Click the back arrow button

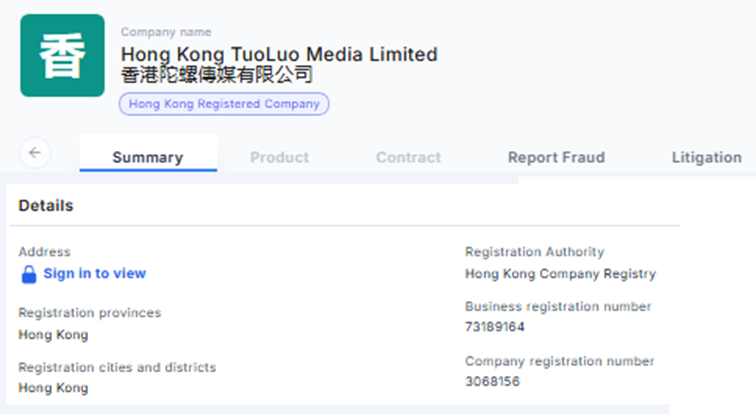pos(35,153)
